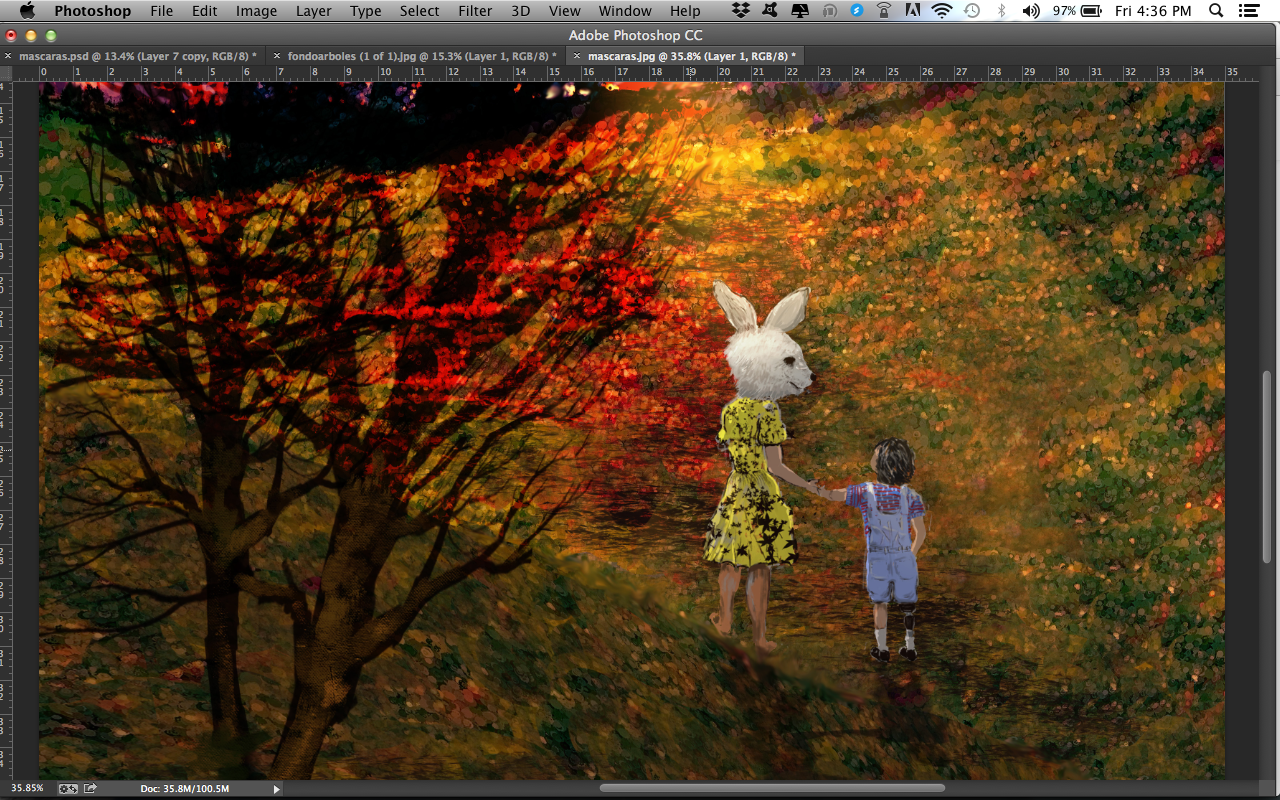The image size is (1280, 800).
Task: Open the Spotlight search magnifier
Action: tap(1216, 11)
